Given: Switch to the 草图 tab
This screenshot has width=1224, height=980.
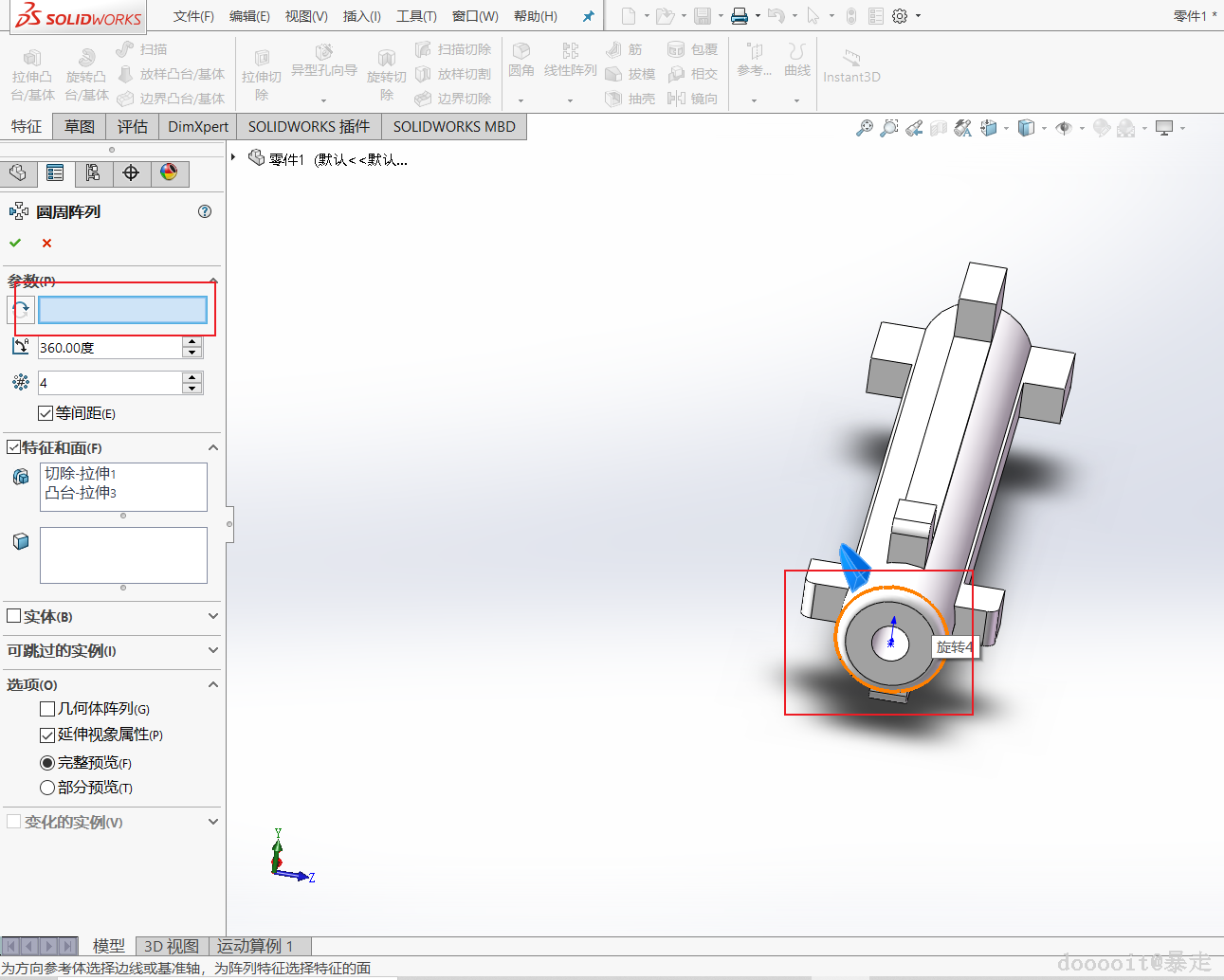Looking at the screenshot, I should 80,127.
